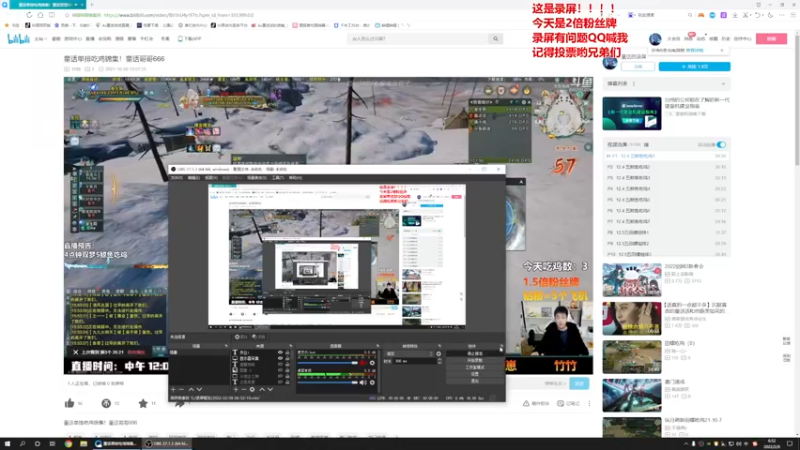The image size is (800, 450).
Task: Move the selected source down in OBS
Action: (x=270, y=389)
